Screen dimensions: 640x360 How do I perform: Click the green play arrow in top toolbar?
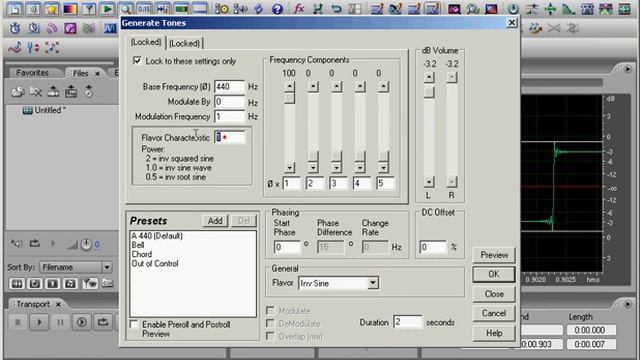click(107, 8)
